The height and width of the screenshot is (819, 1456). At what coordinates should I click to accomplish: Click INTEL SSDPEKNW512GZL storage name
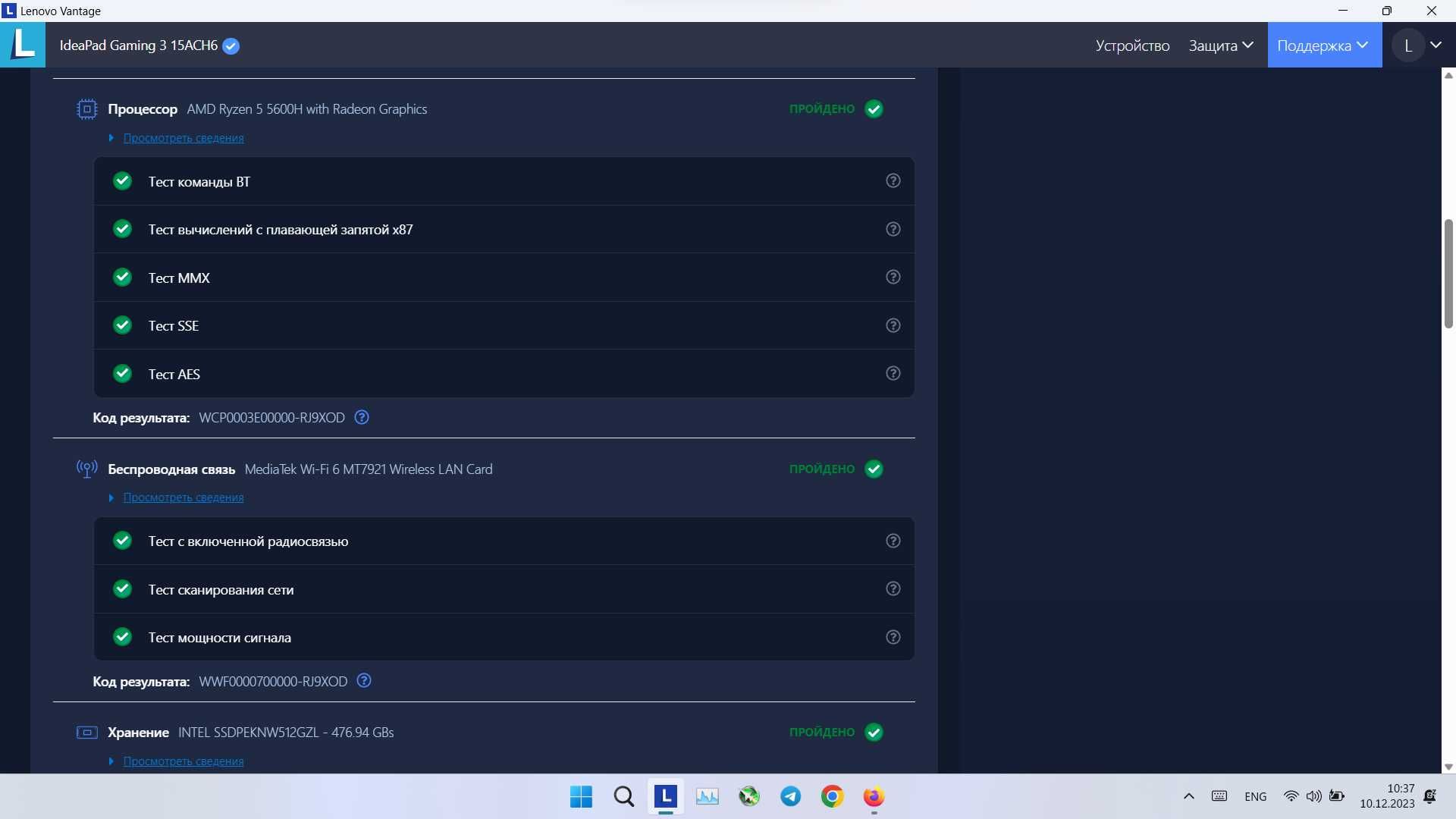tap(286, 733)
